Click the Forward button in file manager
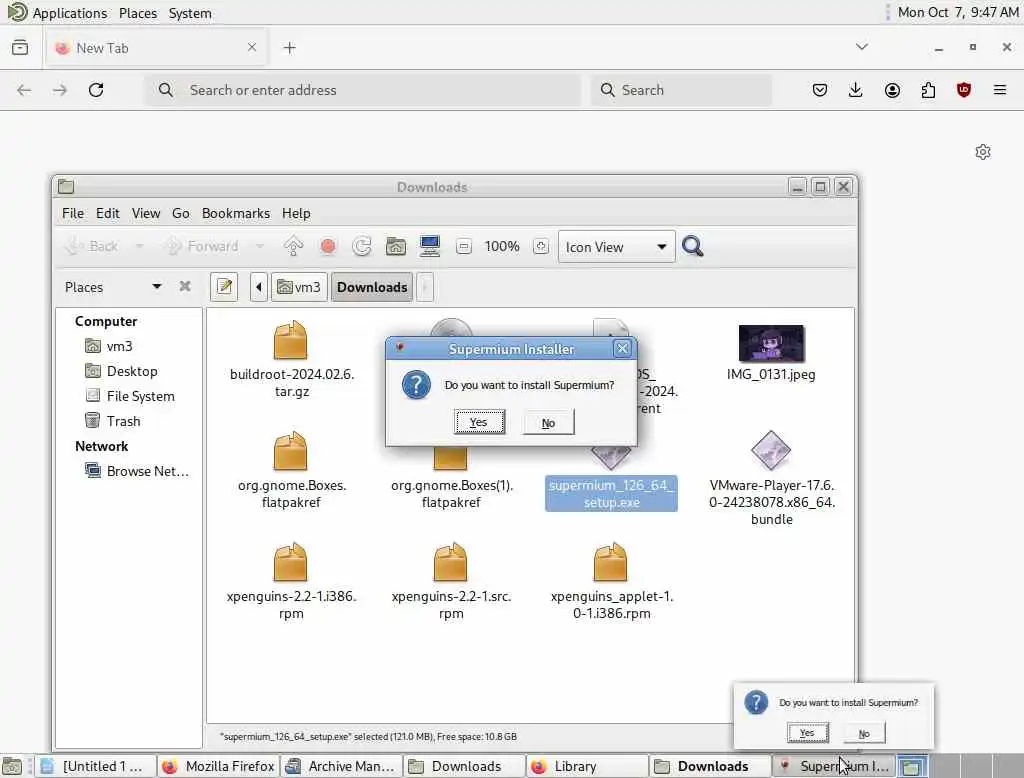Screen dimensions: 1024x778 click(x=202, y=246)
